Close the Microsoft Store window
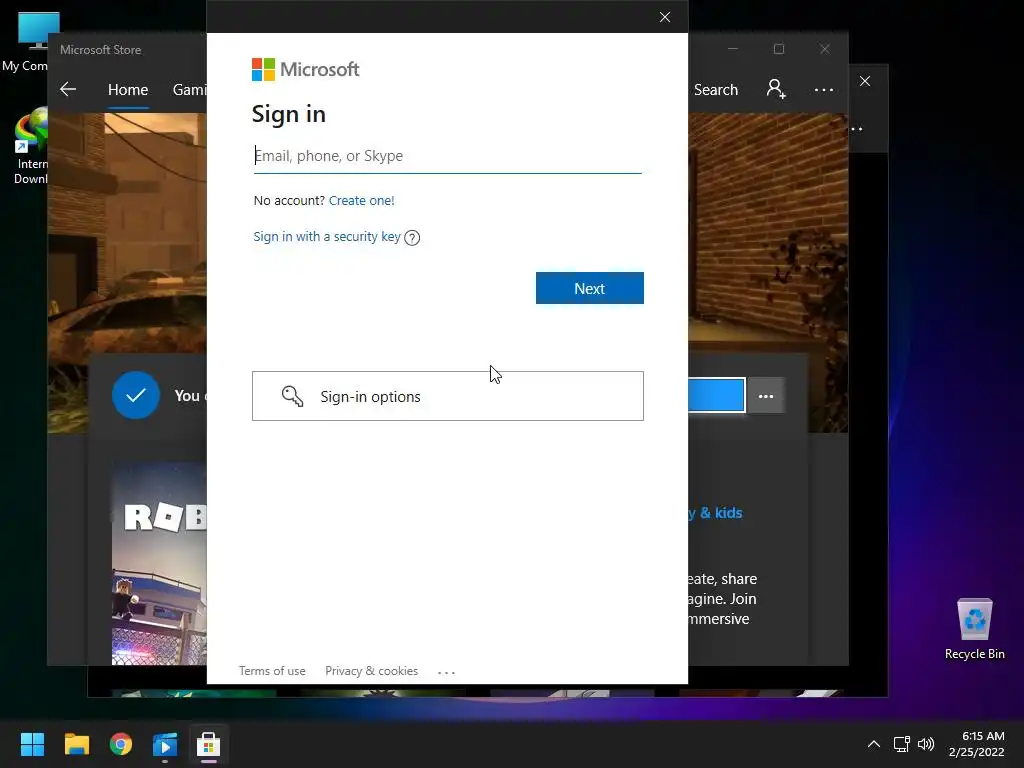1024x768 pixels. tap(825, 49)
